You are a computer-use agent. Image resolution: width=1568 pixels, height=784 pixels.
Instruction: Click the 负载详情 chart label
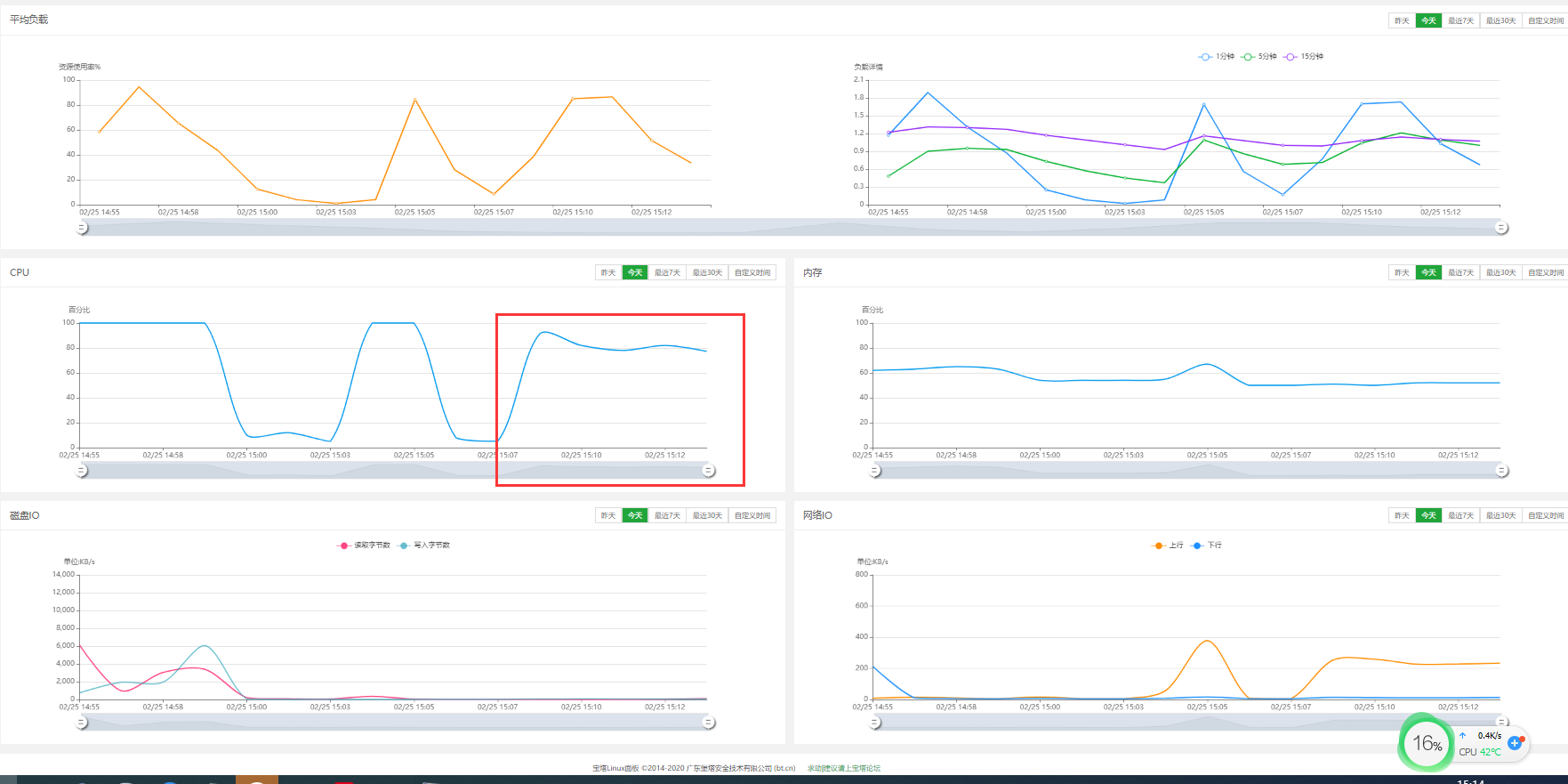pos(869,67)
